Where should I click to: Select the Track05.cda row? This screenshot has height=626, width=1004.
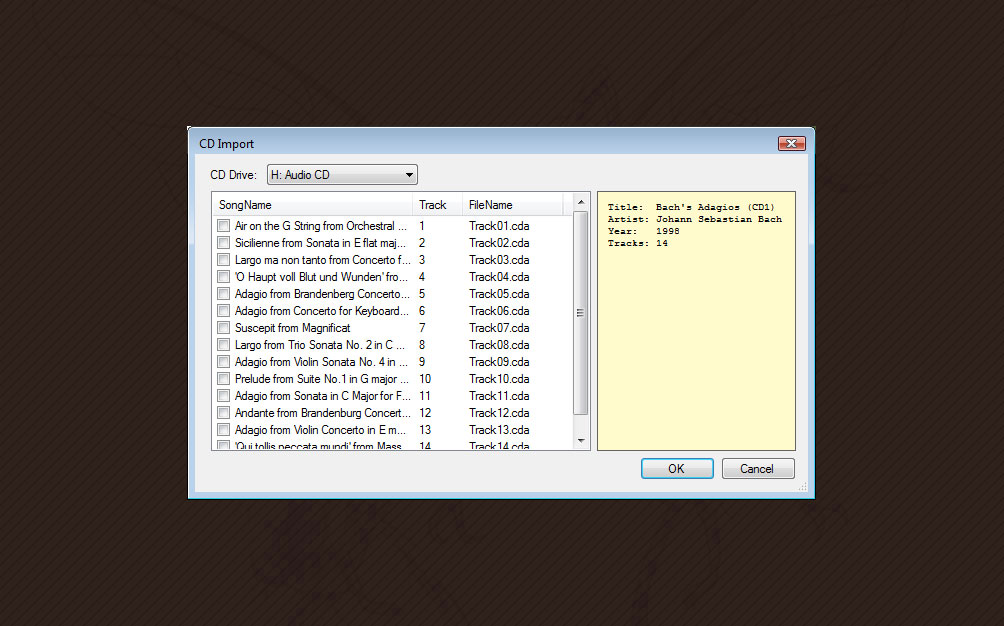coord(499,293)
